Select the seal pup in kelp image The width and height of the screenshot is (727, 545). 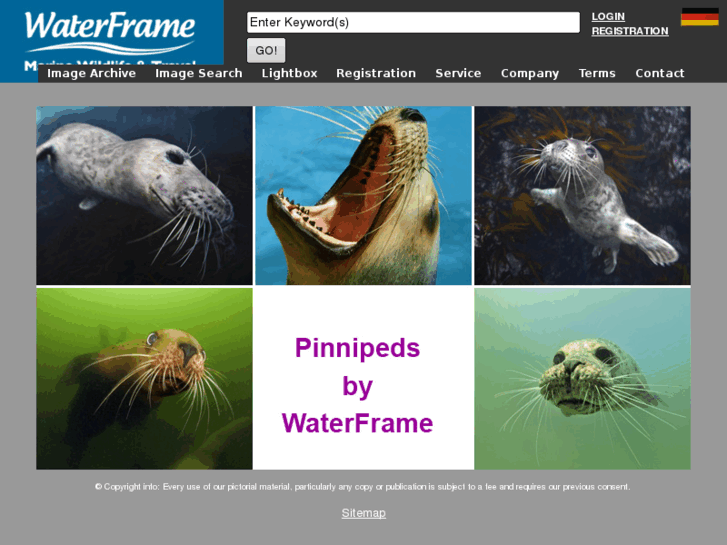pos(582,195)
